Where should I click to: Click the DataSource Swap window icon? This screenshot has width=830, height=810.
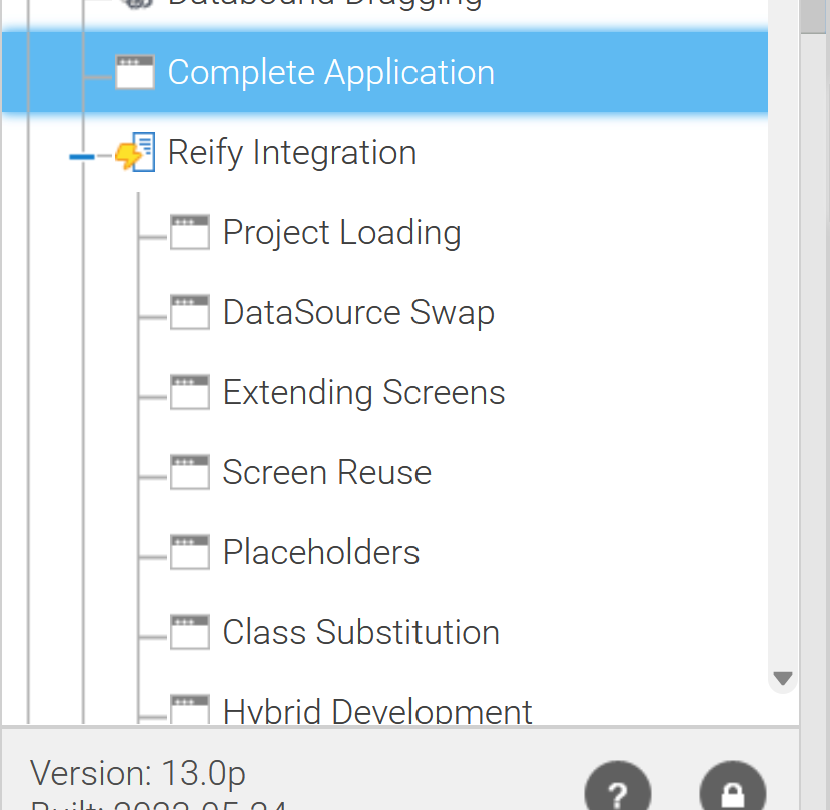190,313
